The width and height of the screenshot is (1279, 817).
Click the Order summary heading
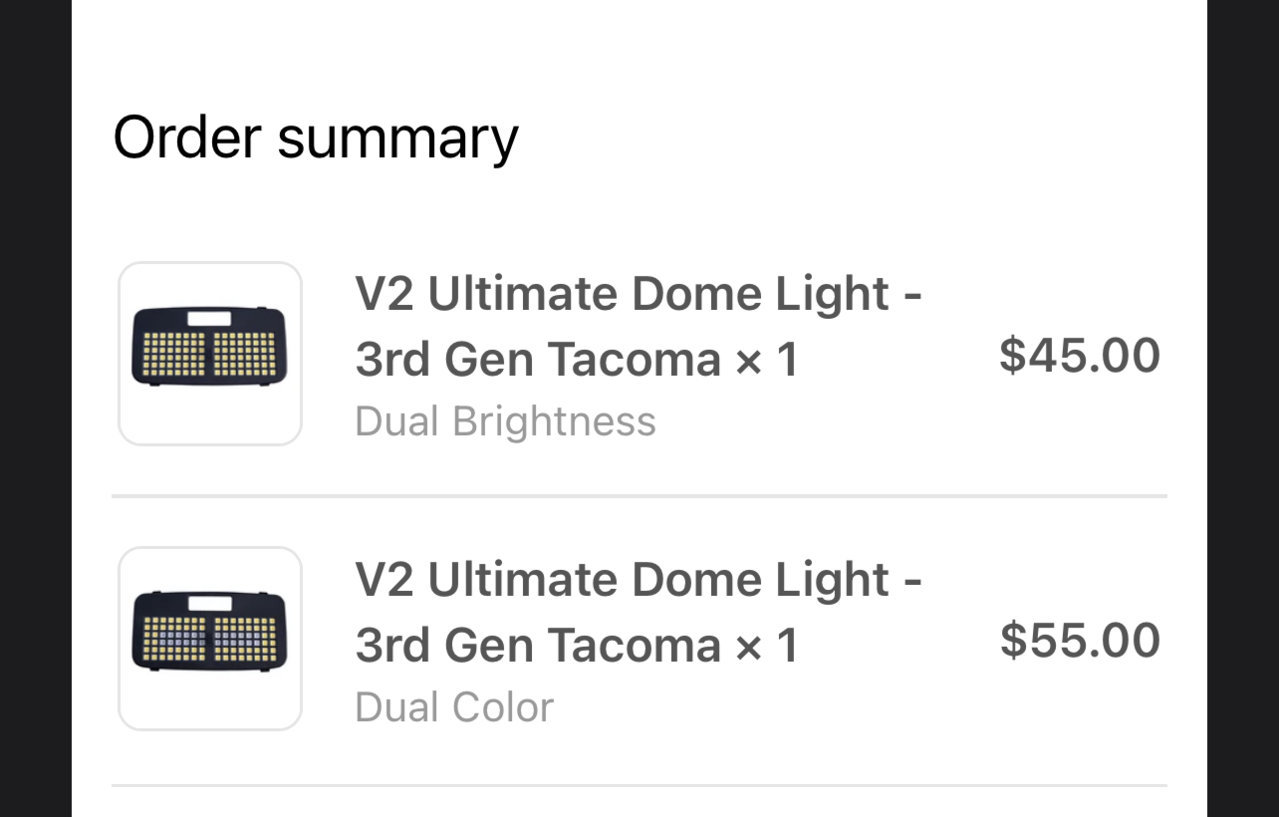click(x=316, y=138)
